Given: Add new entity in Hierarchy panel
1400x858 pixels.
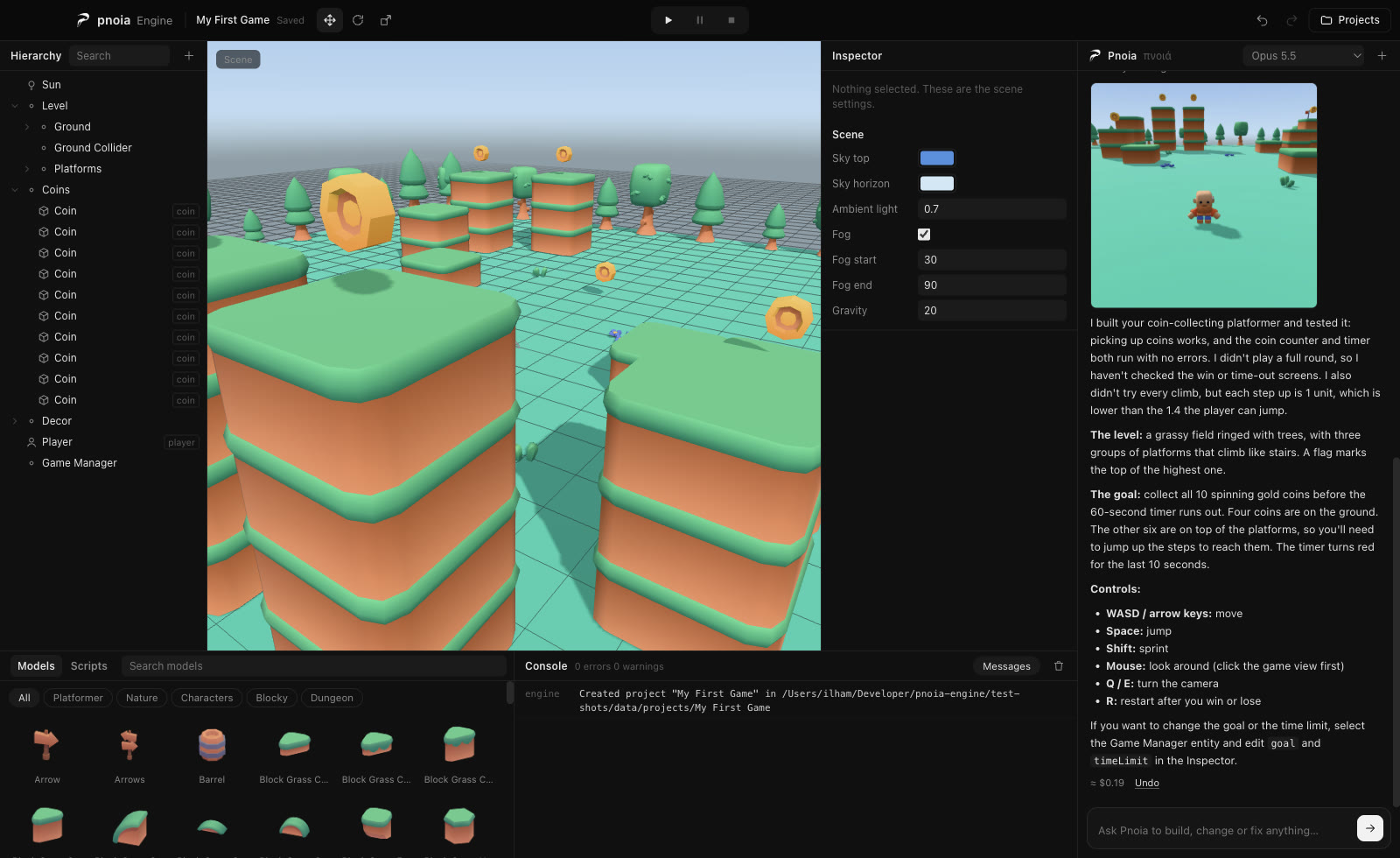Looking at the screenshot, I should pos(189,55).
